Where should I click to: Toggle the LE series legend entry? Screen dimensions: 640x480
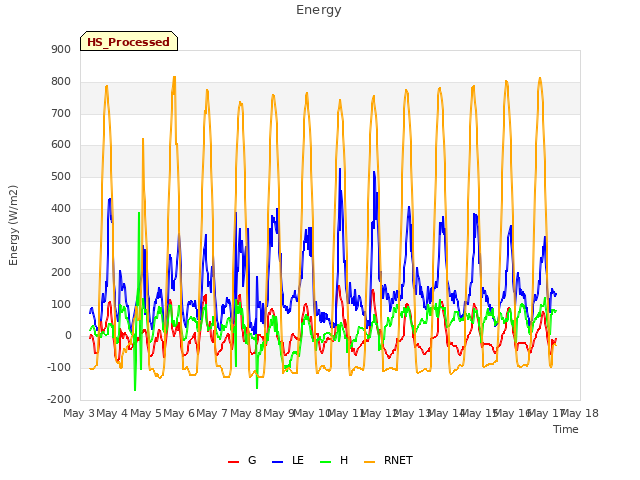coord(288,460)
